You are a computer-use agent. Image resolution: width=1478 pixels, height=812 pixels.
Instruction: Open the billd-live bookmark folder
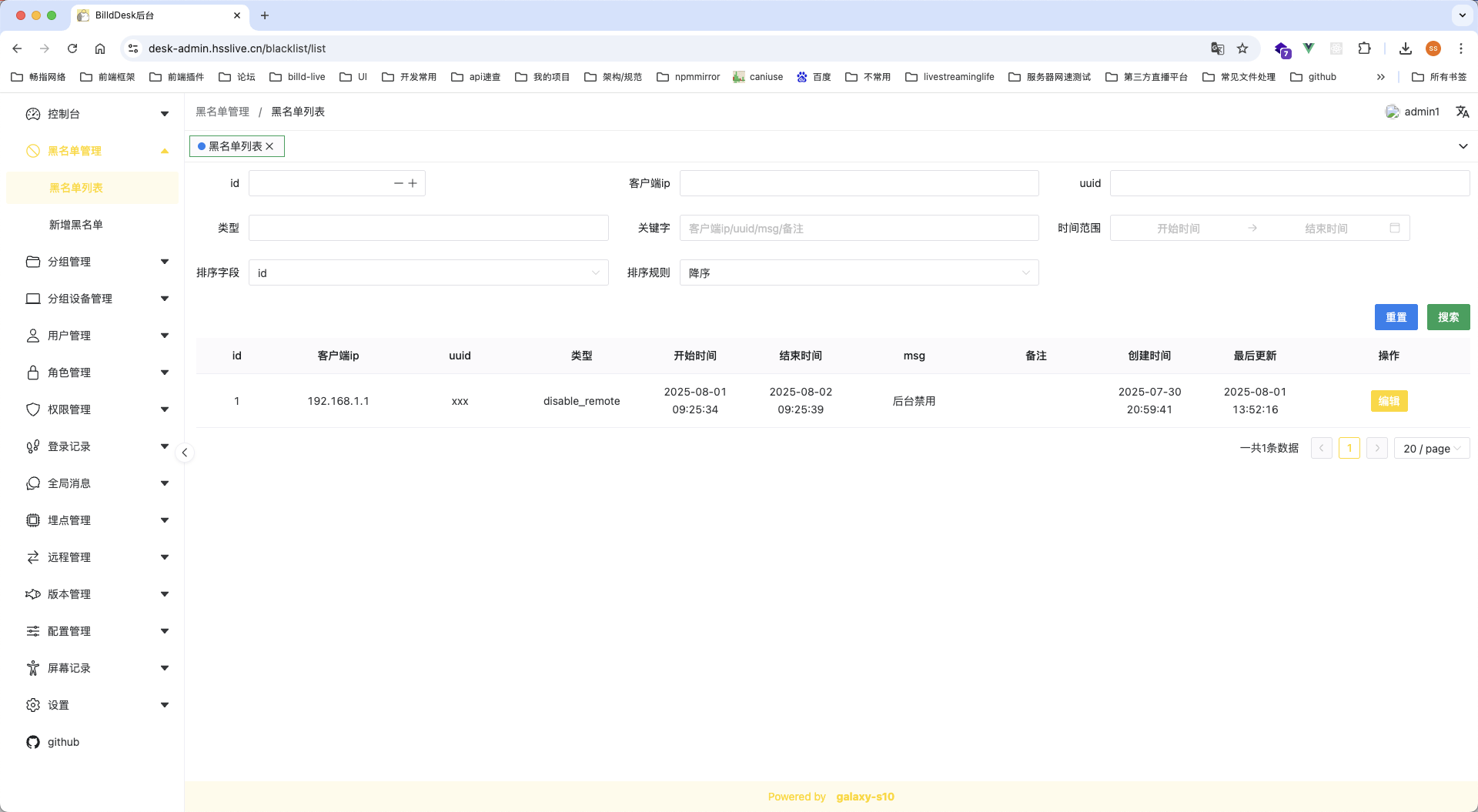tap(298, 77)
